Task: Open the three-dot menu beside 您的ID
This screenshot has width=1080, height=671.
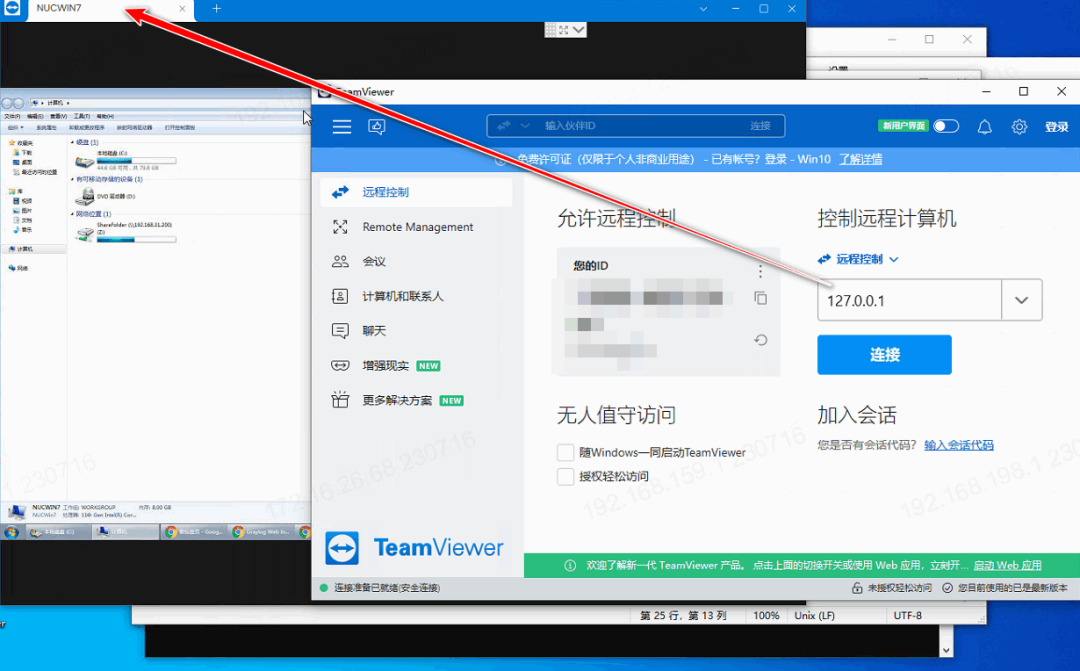Action: pyautogui.click(x=760, y=271)
